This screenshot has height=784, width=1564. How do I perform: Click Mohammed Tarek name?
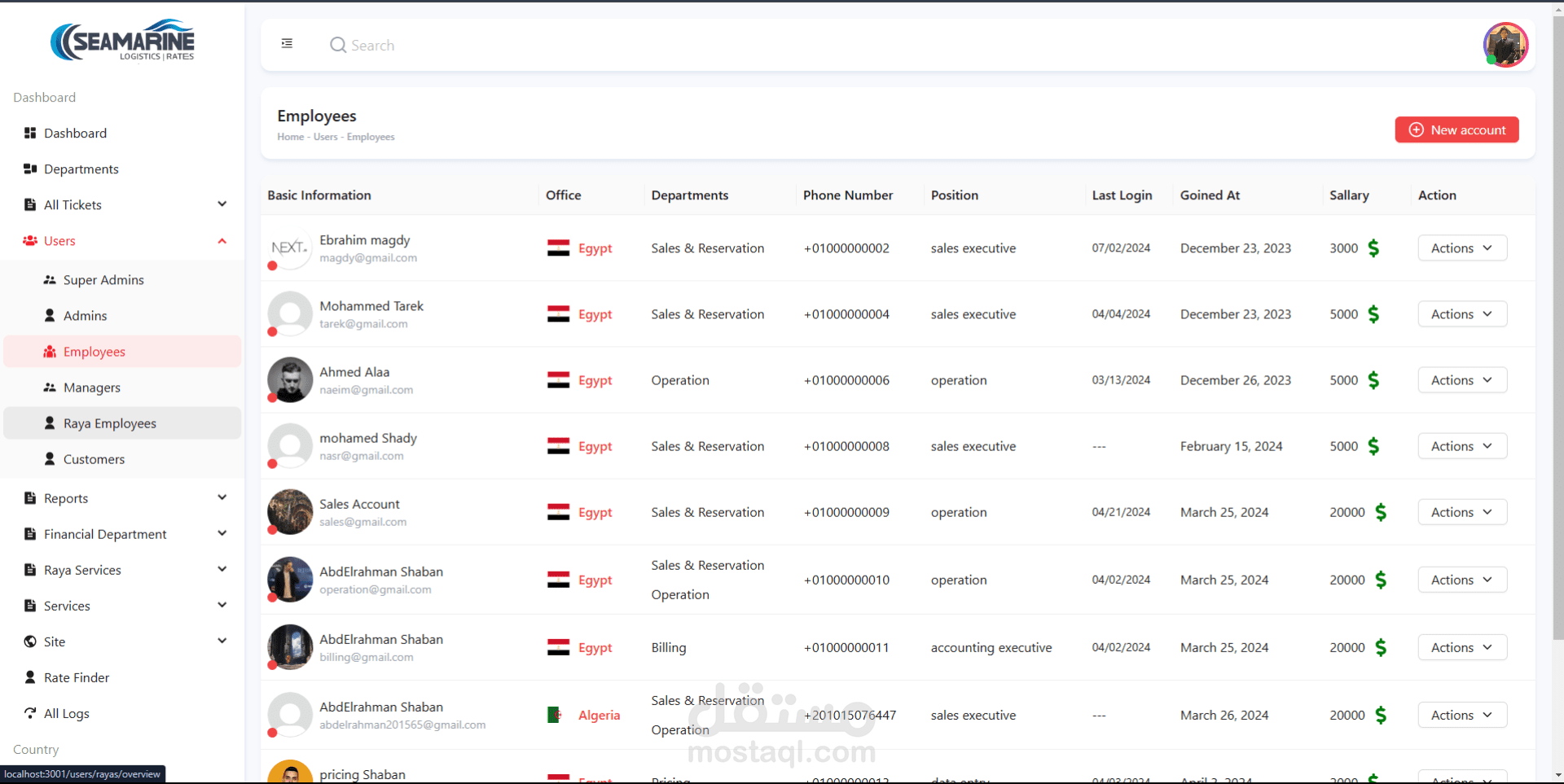pyautogui.click(x=371, y=306)
